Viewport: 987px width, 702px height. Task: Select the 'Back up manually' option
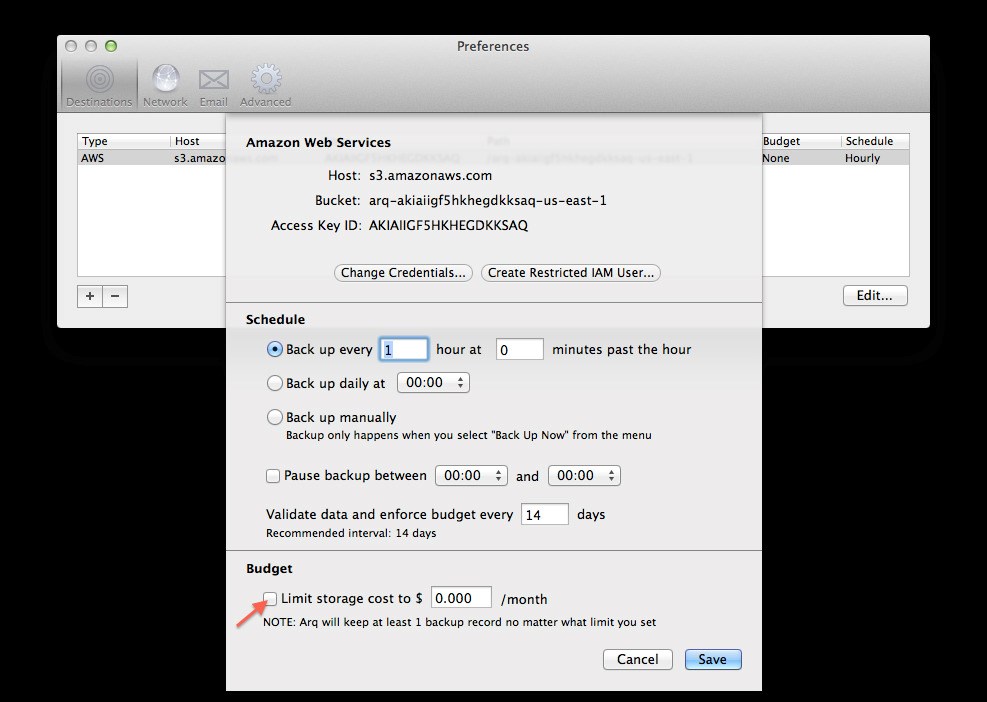[x=274, y=417]
